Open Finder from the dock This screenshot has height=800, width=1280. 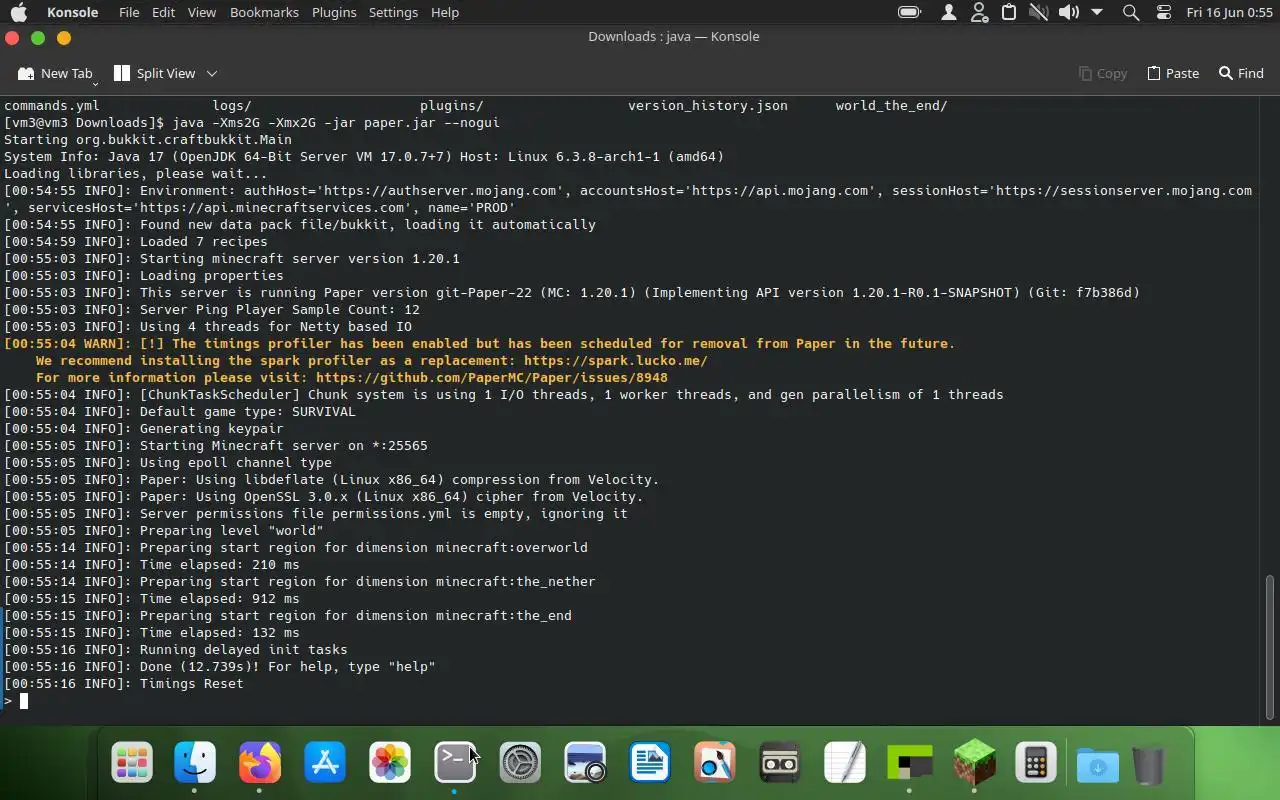pyautogui.click(x=195, y=763)
